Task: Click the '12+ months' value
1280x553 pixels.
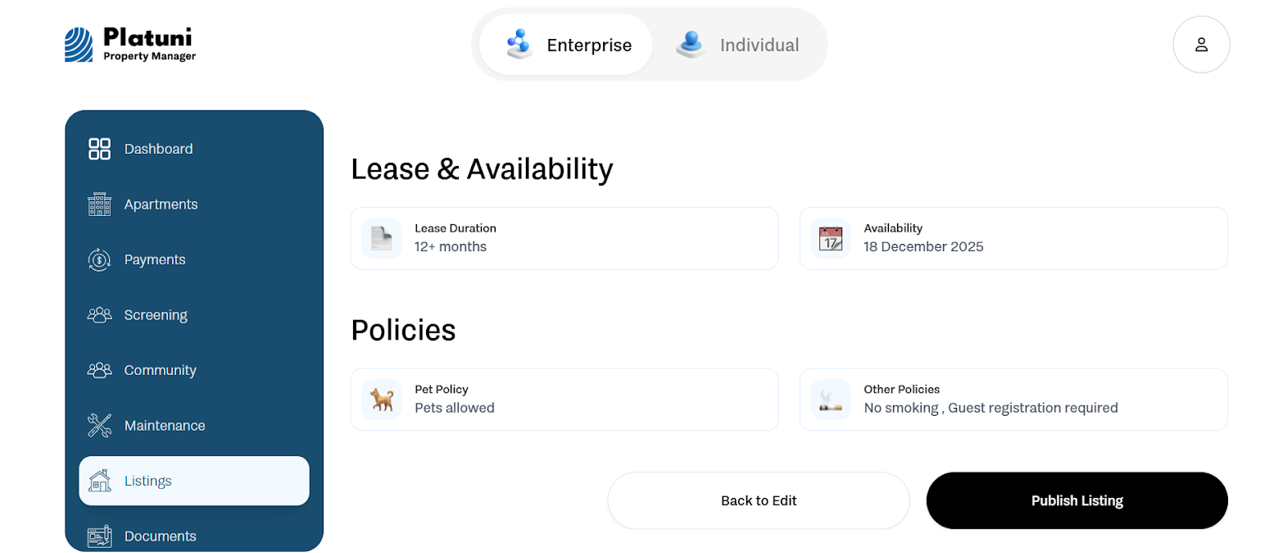Action: tap(451, 247)
